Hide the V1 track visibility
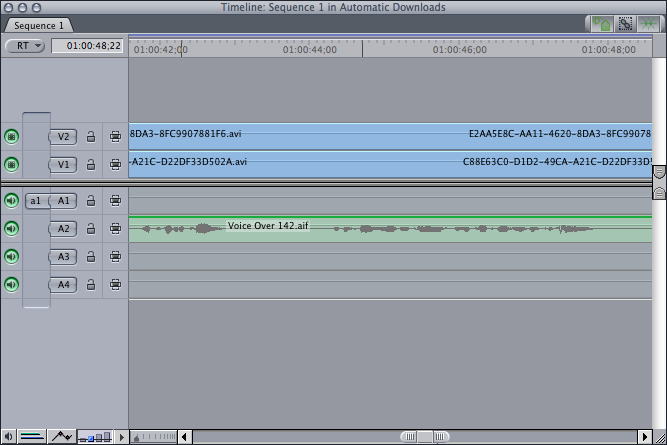 (x=11, y=165)
